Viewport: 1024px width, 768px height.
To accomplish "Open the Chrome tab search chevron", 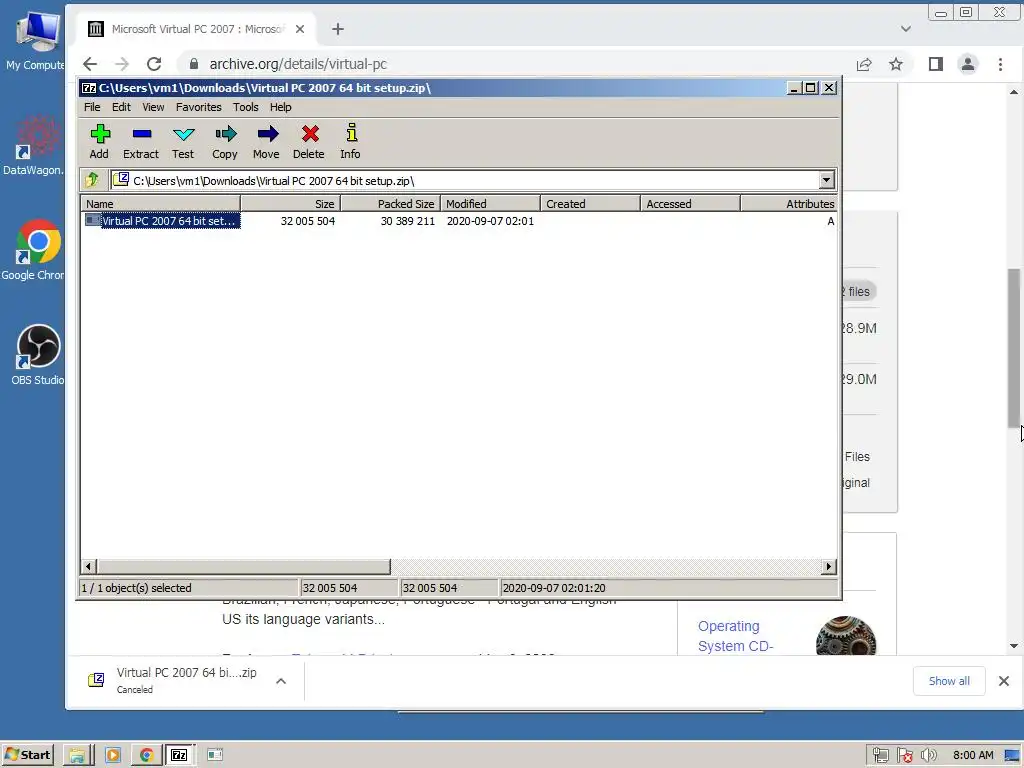I will [x=906, y=29].
